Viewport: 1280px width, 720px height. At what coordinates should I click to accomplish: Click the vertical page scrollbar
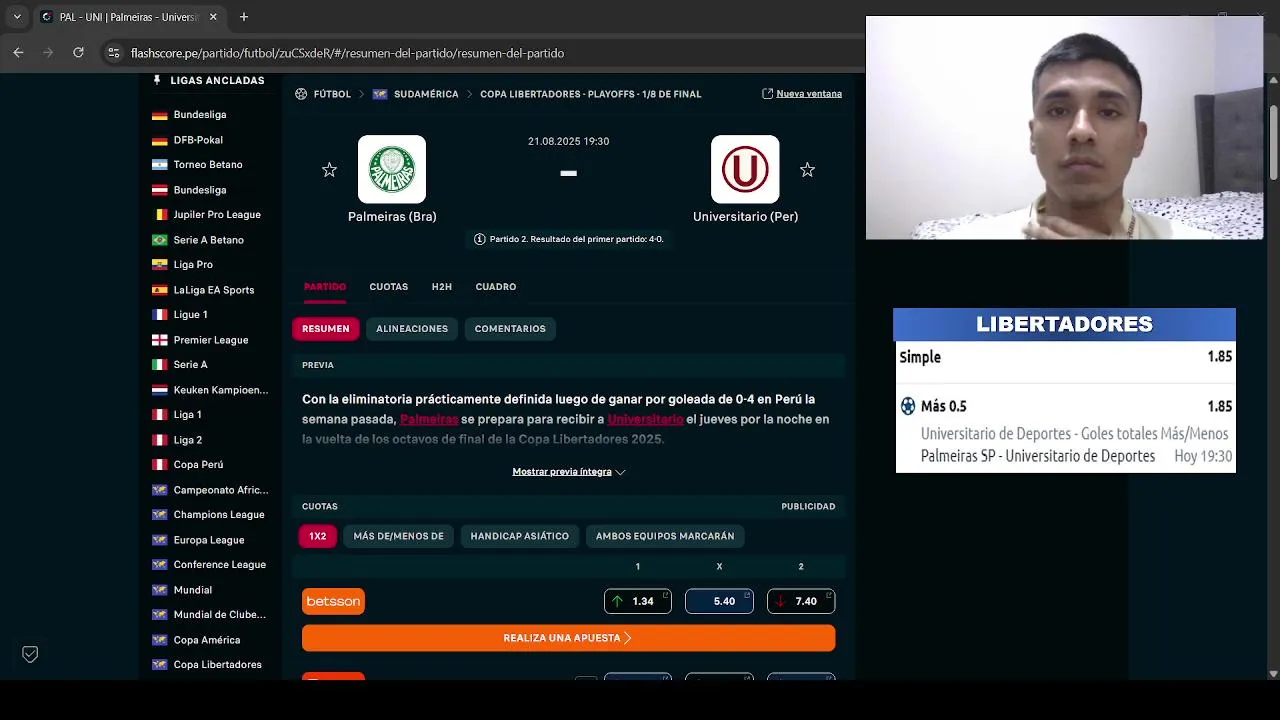[x=1273, y=145]
